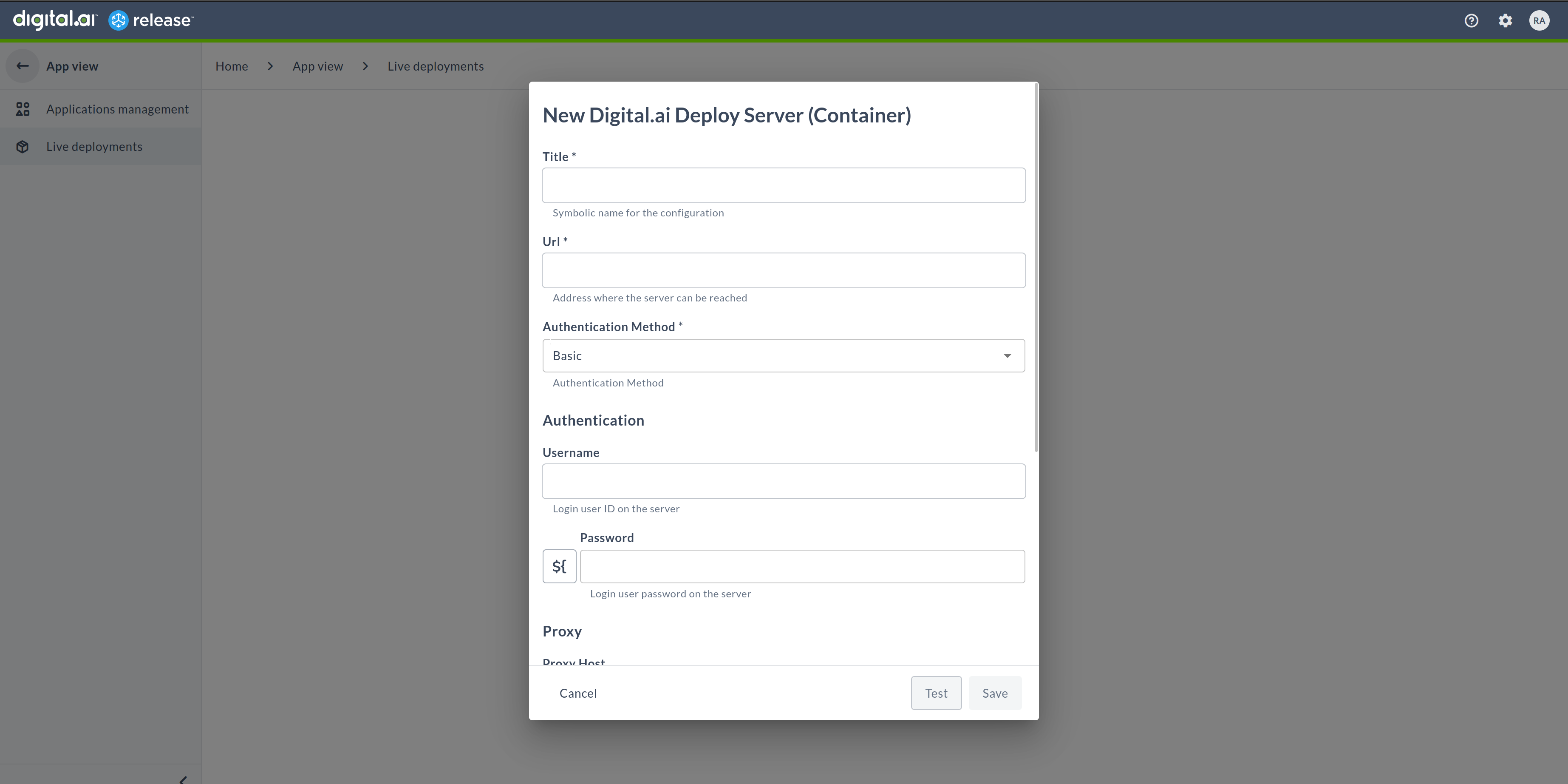The width and height of the screenshot is (1568, 784).
Task: Open the help question mark icon
Action: (x=1471, y=21)
